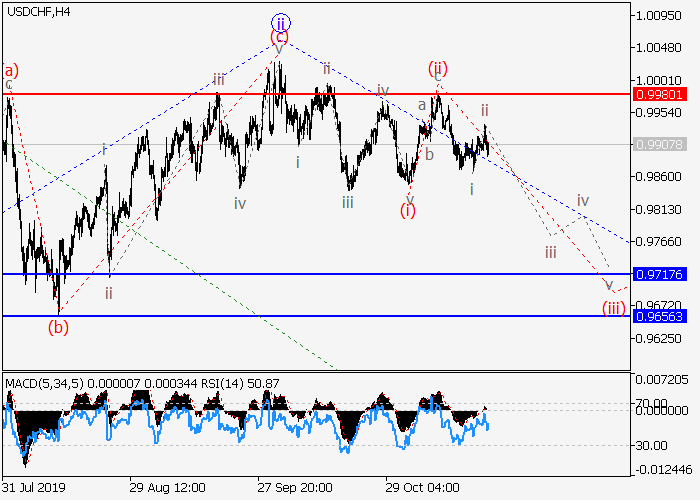Screen dimensions: 700x500
Task: Click the red (iii) projected wave label
Action: pos(613,308)
